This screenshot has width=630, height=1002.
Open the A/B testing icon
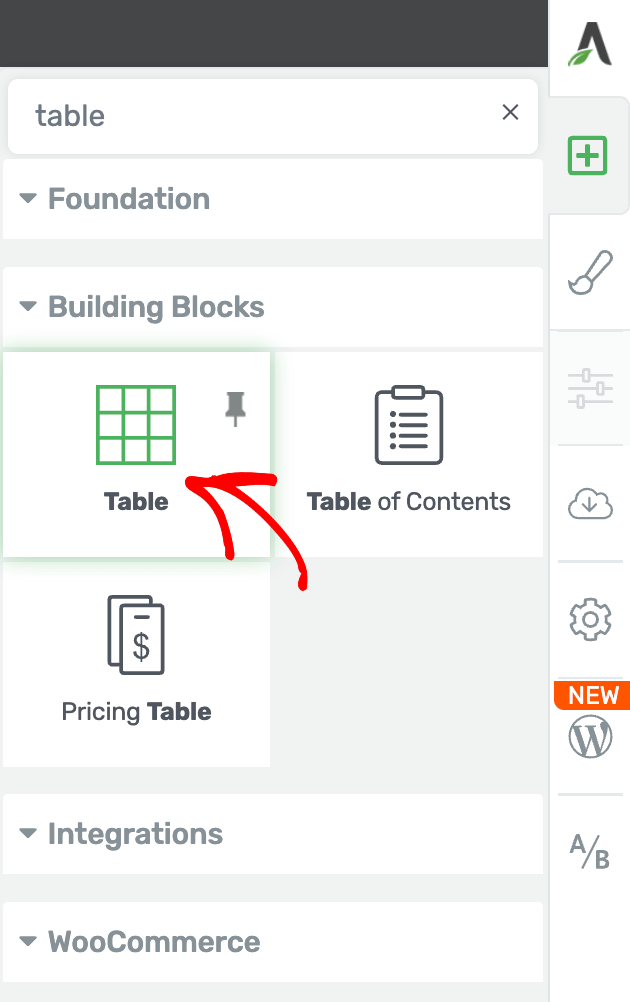click(590, 851)
